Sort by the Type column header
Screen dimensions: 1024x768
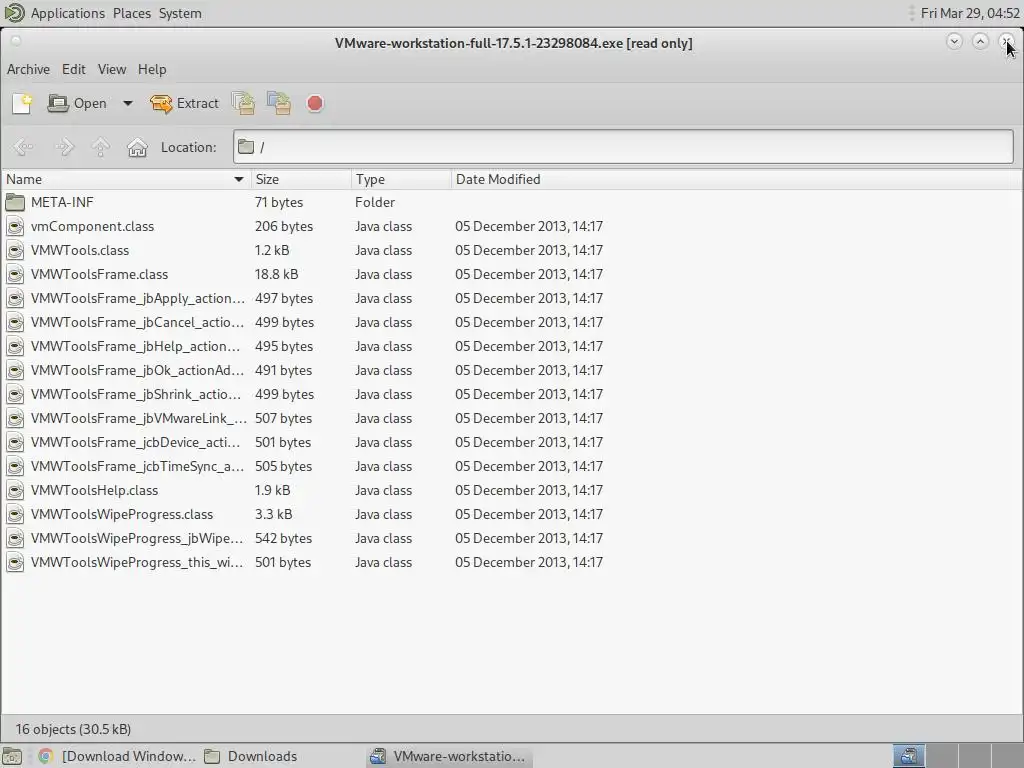[401, 179]
